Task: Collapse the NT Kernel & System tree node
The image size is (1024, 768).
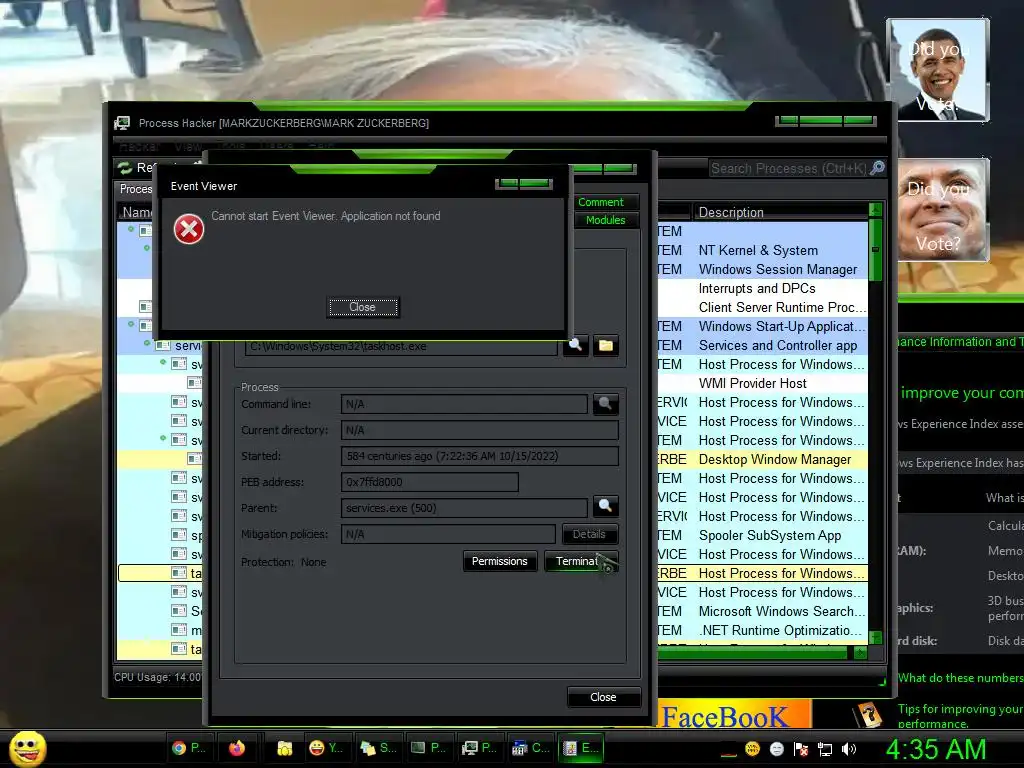Action: (147, 248)
